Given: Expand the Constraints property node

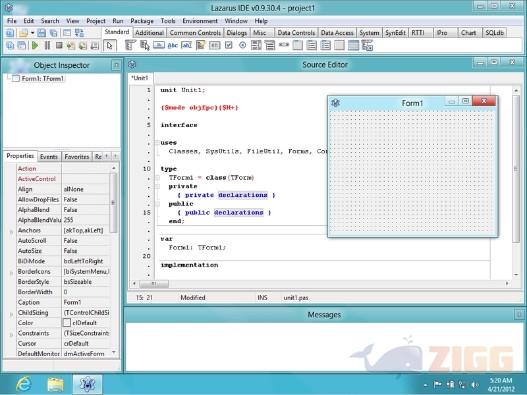Looking at the screenshot, I should tap(11, 334).
